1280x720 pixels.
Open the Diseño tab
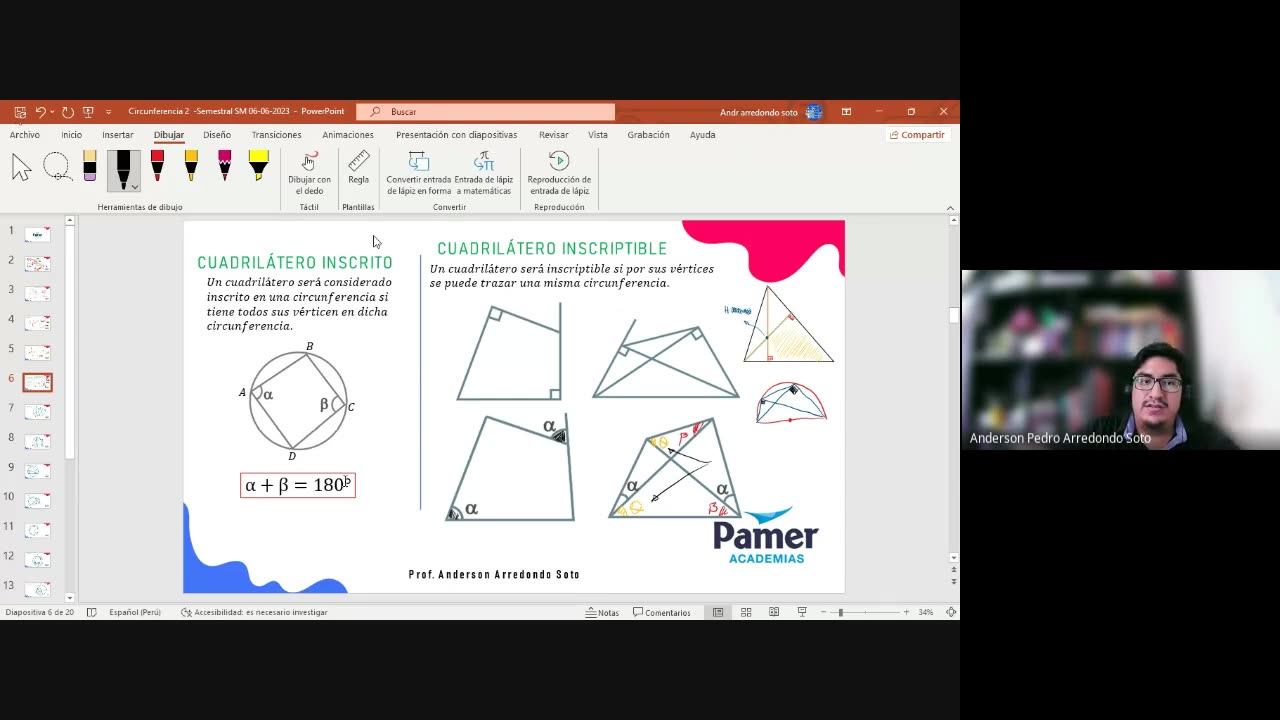point(217,135)
